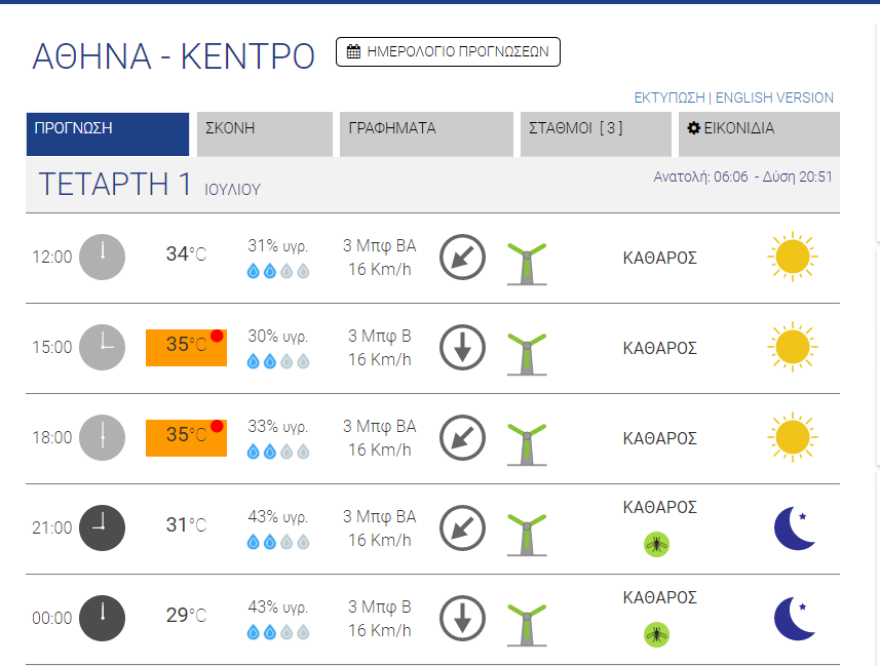
Task: Click the crescent moon icon at 21:00
Action: tap(795, 528)
